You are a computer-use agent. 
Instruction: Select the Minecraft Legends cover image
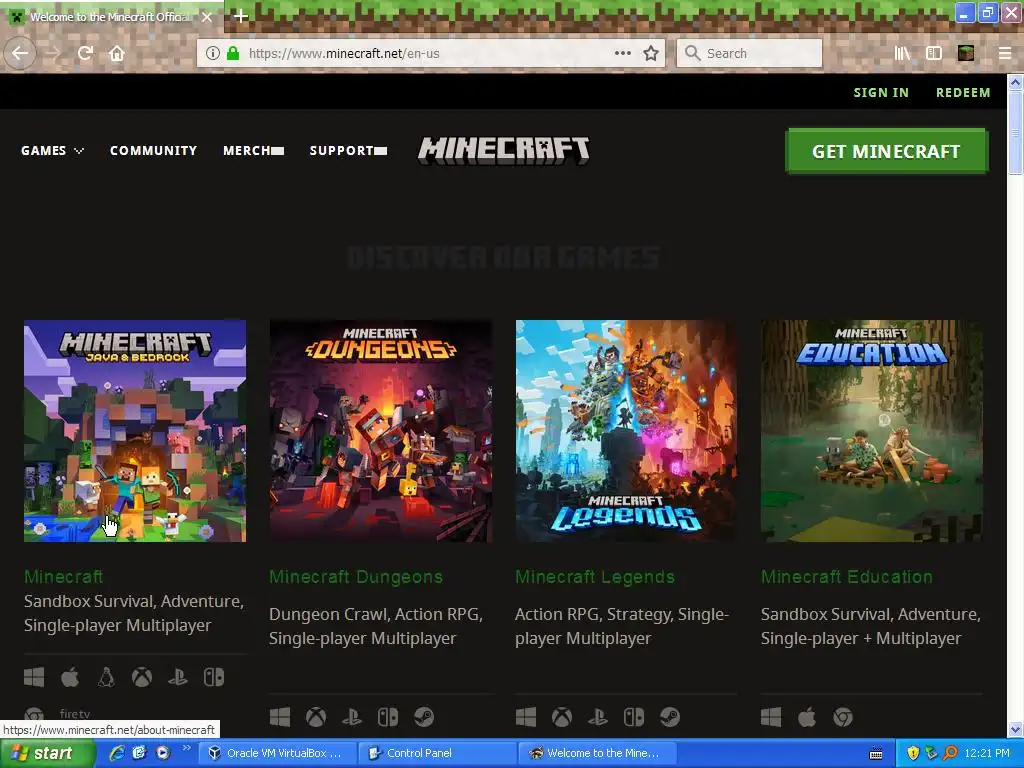(626, 431)
